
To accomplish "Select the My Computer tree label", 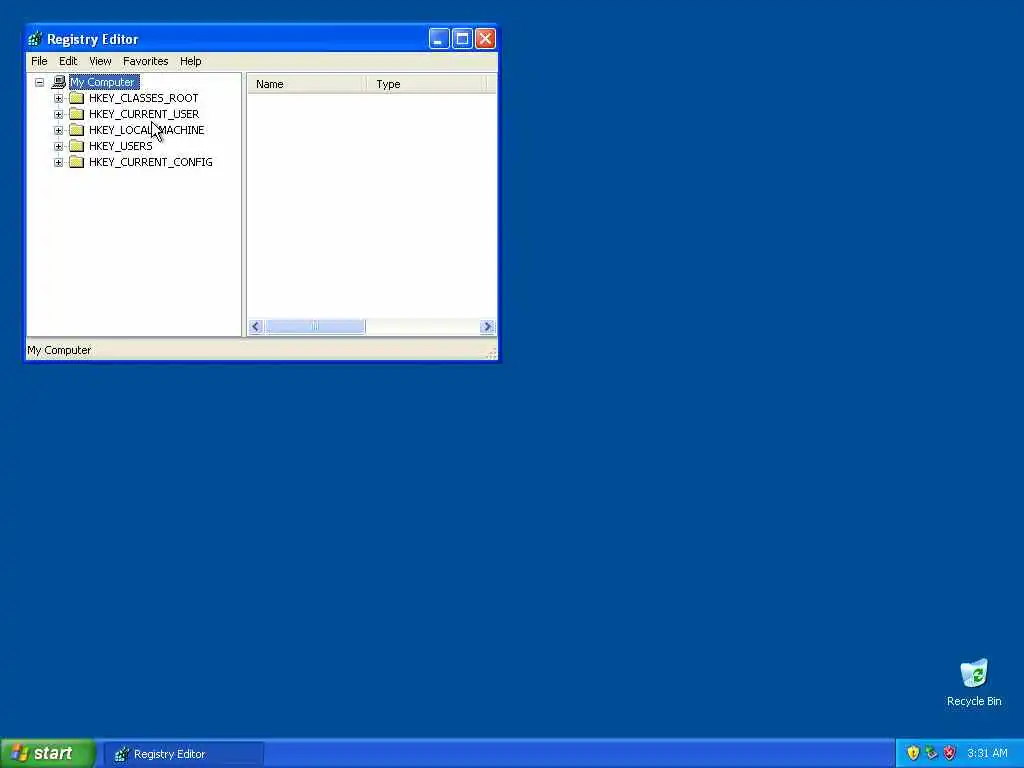I will point(104,82).
